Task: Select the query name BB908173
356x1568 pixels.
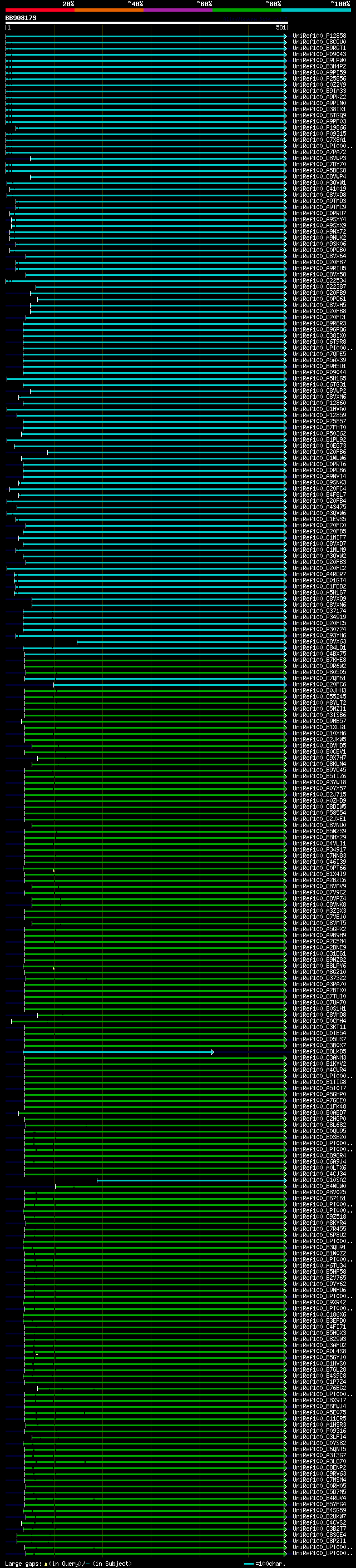Action: click(21, 18)
